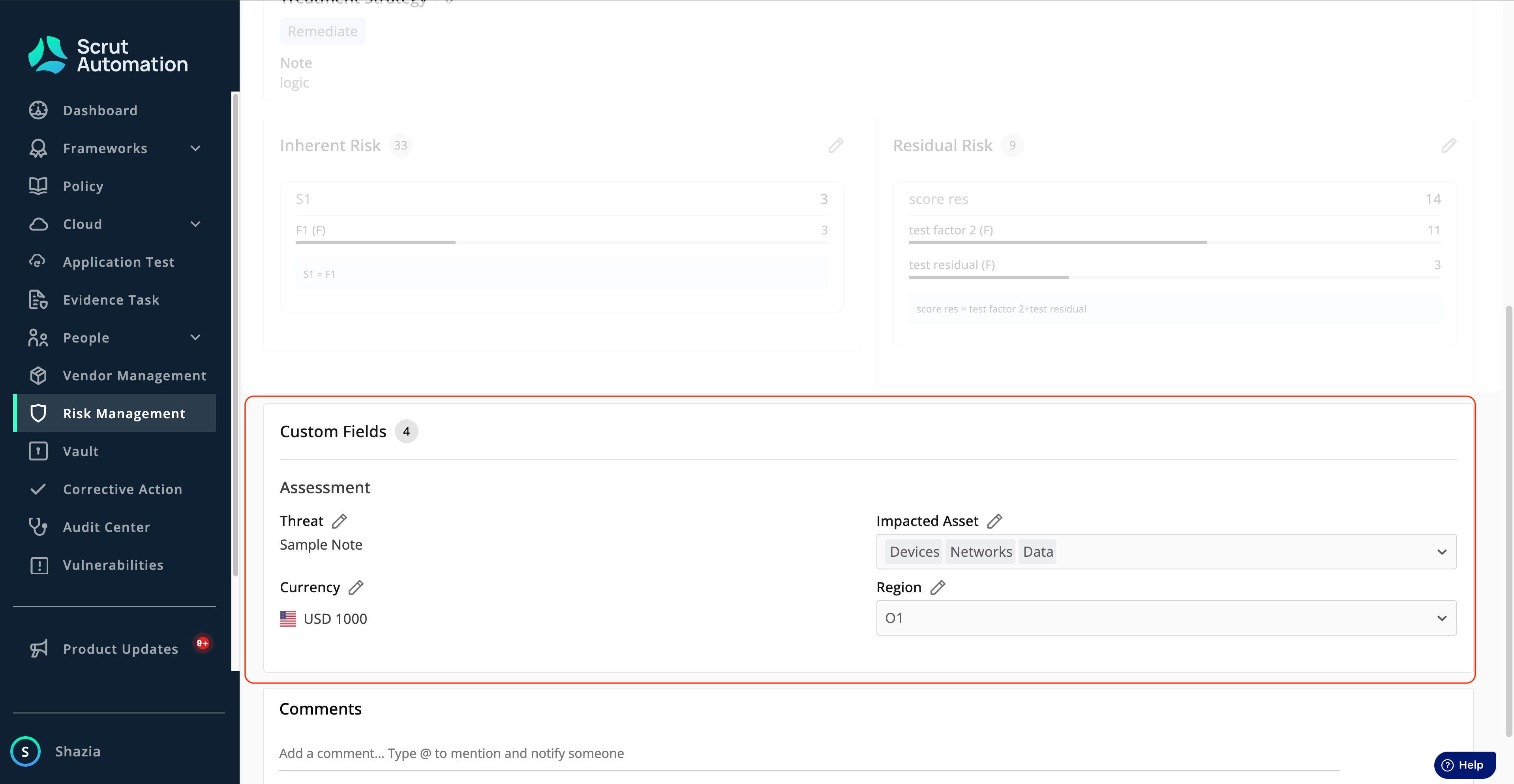Go to Vendor Management
This screenshot has height=784, width=1514.
pyautogui.click(x=134, y=376)
